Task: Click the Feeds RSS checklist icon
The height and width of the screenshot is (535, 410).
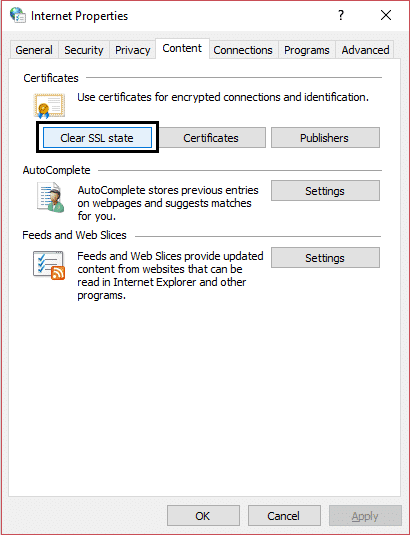Action: pyautogui.click(x=49, y=265)
